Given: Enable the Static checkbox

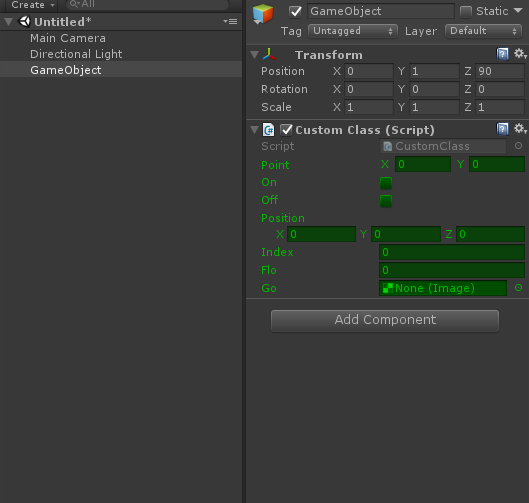Looking at the screenshot, I should [x=466, y=12].
